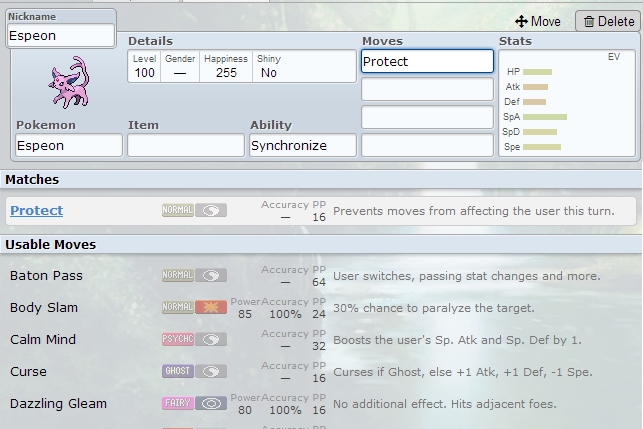Click the Nickname field containing Espeon
This screenshot has width=643, height=429.
(x=61, y=35)
